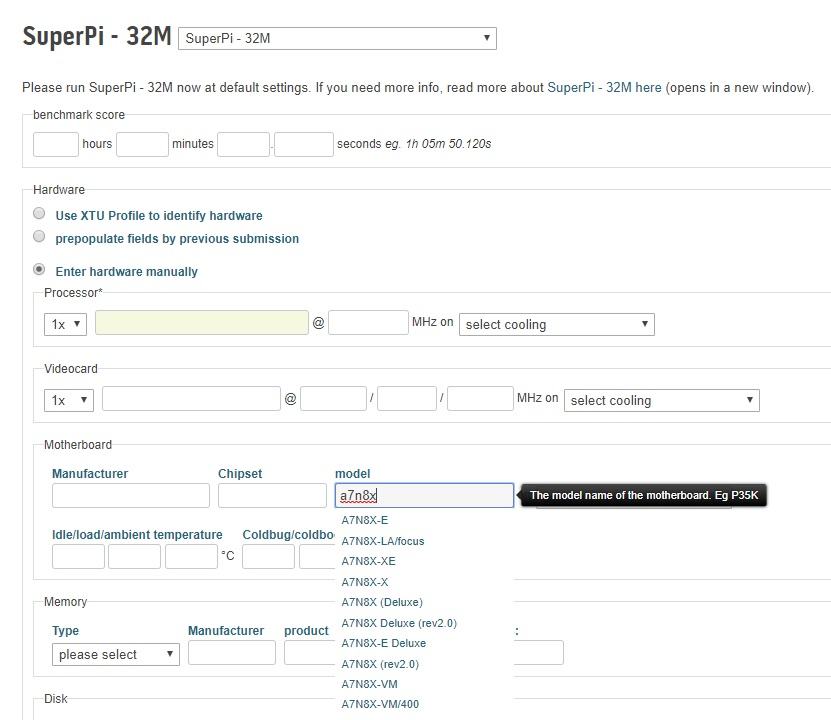Focus the seconds decimal field
The image size is (831, 720).
tap(304, 144)
